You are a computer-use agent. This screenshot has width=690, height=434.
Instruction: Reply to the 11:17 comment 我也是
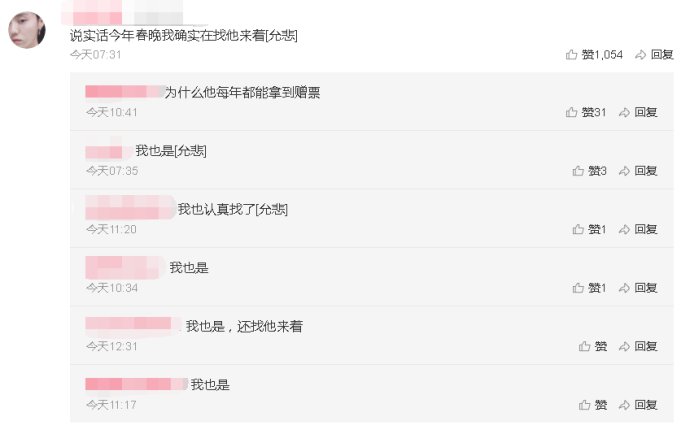tap(638, 405)
